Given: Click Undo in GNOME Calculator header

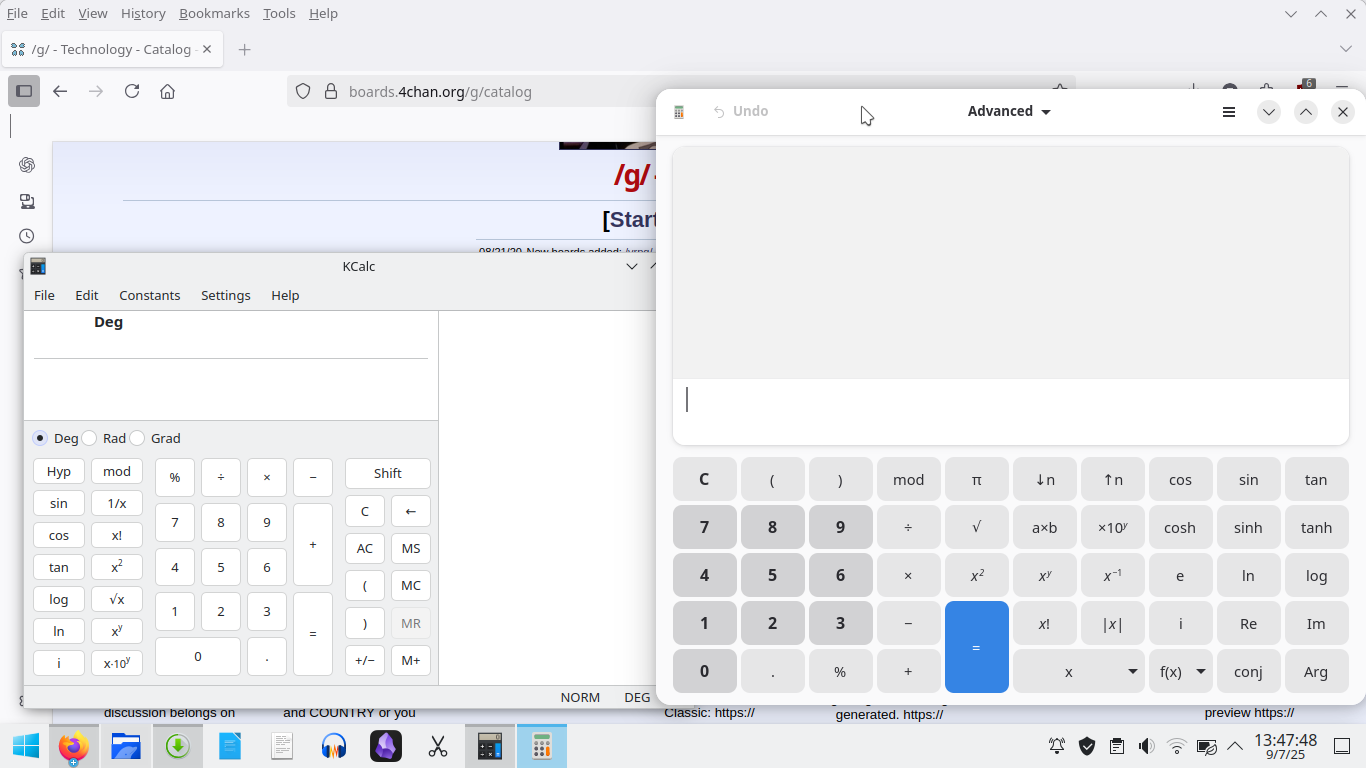Looking at the screenshot, I should click(x=740, y=112).
